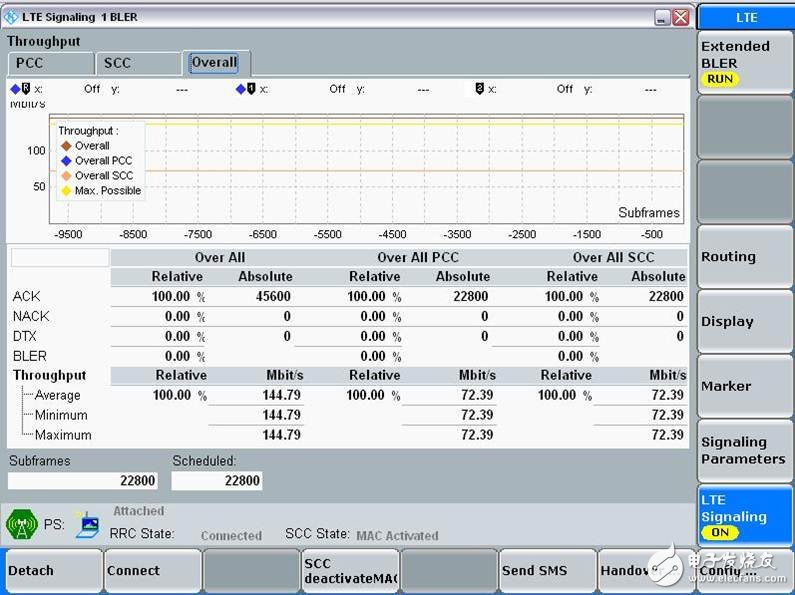Switch to the SCC tab

138,63
